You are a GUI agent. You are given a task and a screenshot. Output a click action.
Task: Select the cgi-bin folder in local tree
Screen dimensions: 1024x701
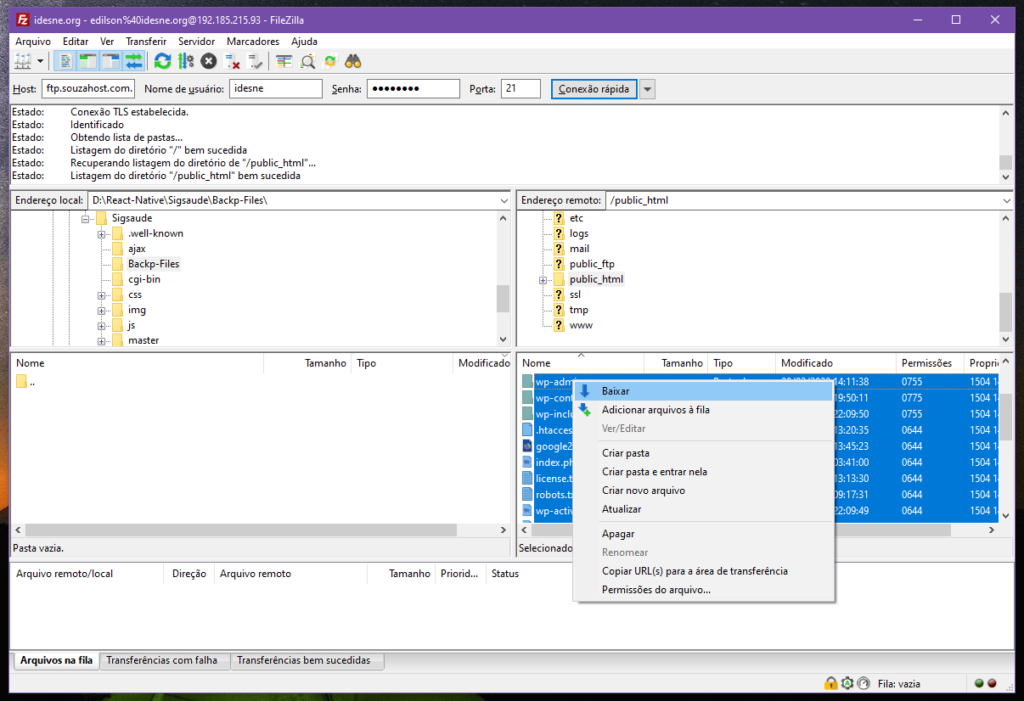click(144, 279)
